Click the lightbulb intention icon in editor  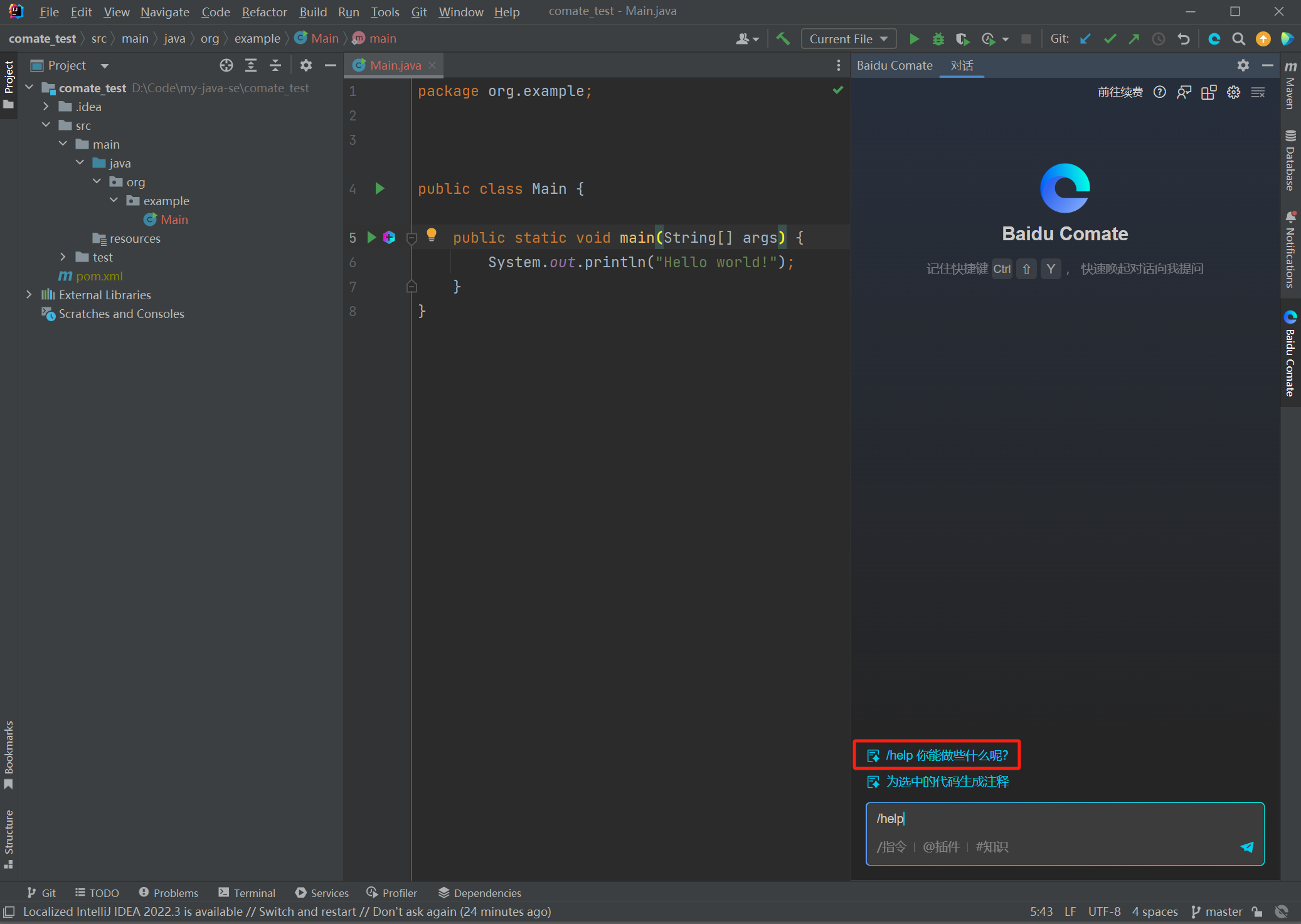pos(432,235)
